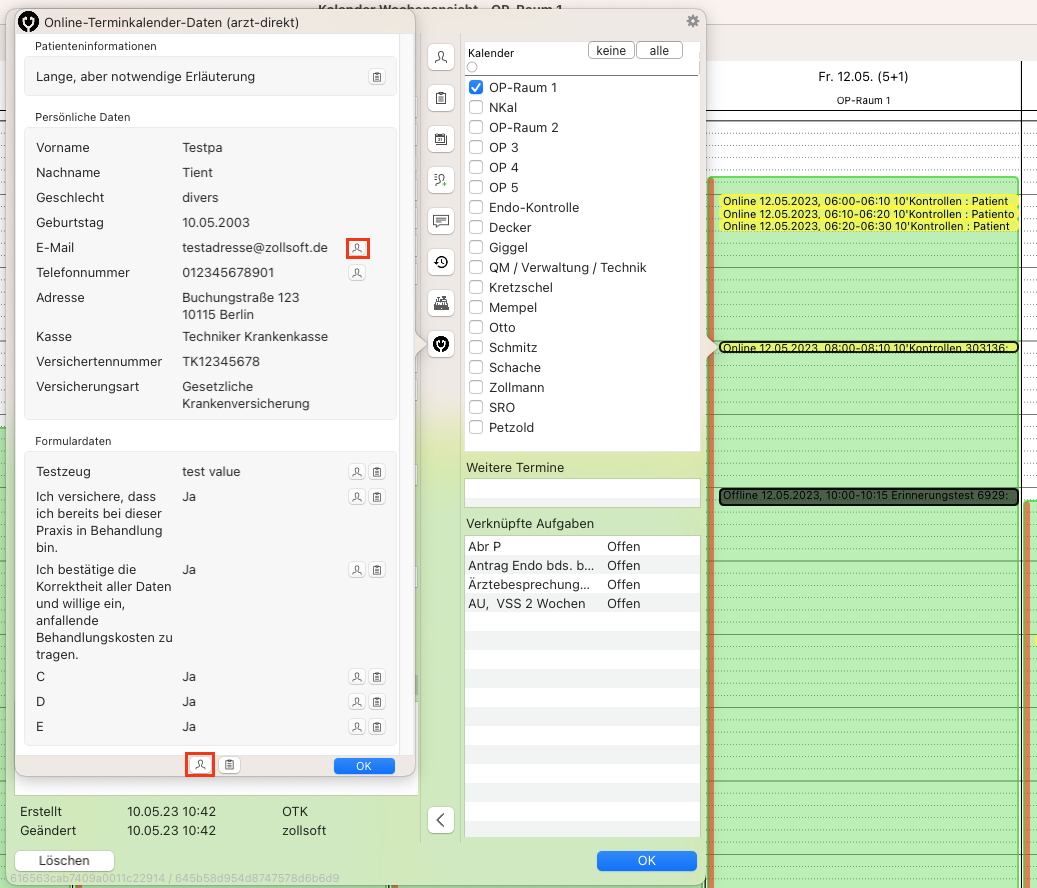Click transfer-all patient icon in bottom bar
This screenshot has height=888, width=1037.
click(200, 765)
